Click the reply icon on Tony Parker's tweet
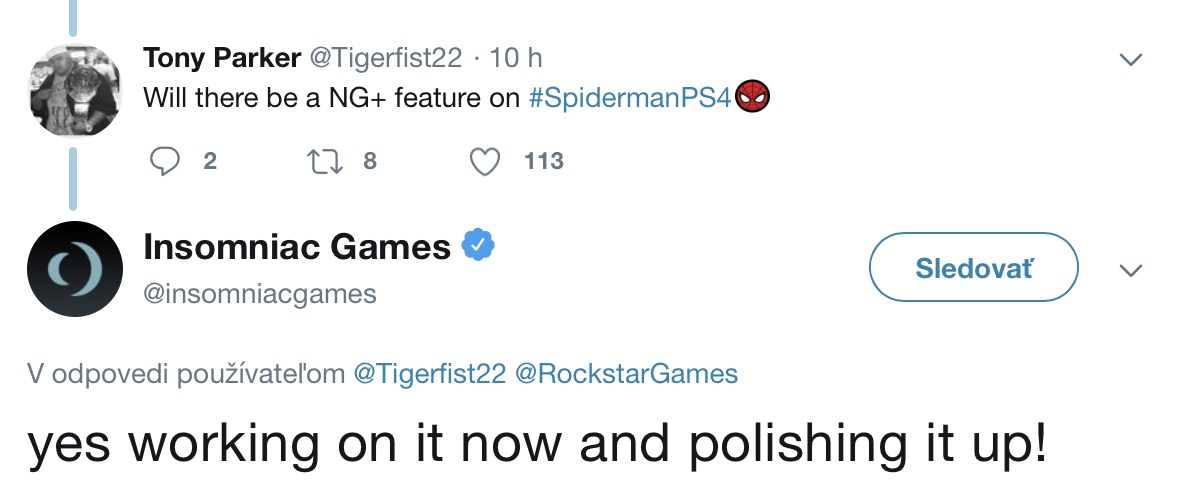Image resolution: width=1180 pixels, height=491 pixels. (165, 161)
